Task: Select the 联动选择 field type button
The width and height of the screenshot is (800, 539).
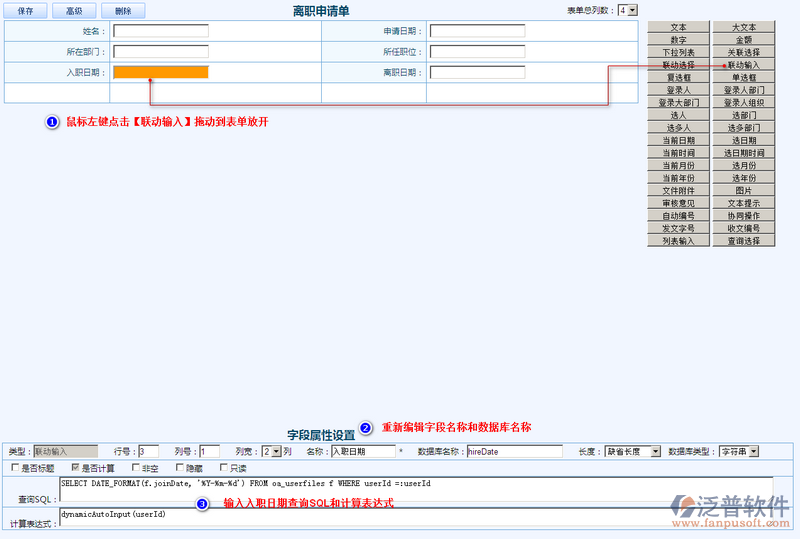Action: 679,65
